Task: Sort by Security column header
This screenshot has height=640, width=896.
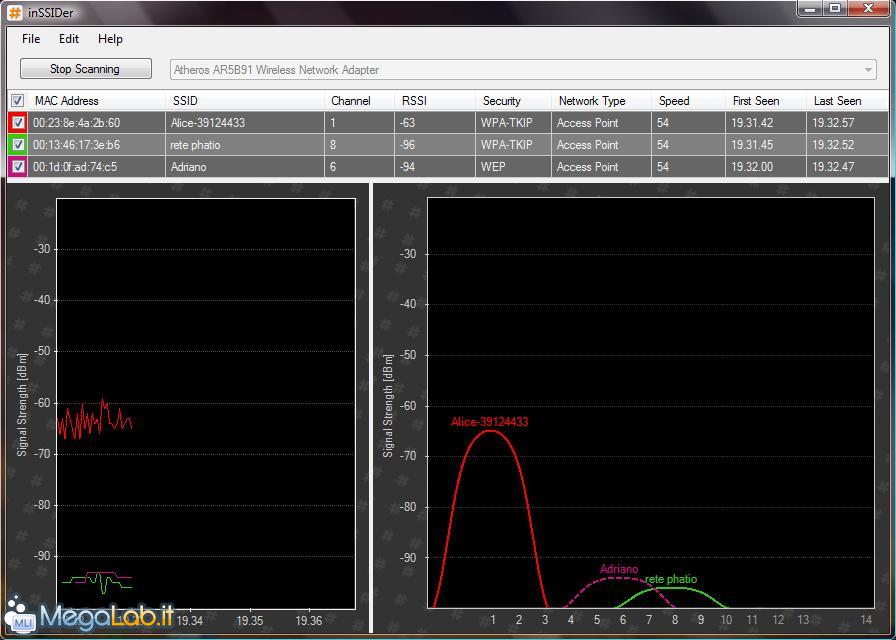Action: 502,101
